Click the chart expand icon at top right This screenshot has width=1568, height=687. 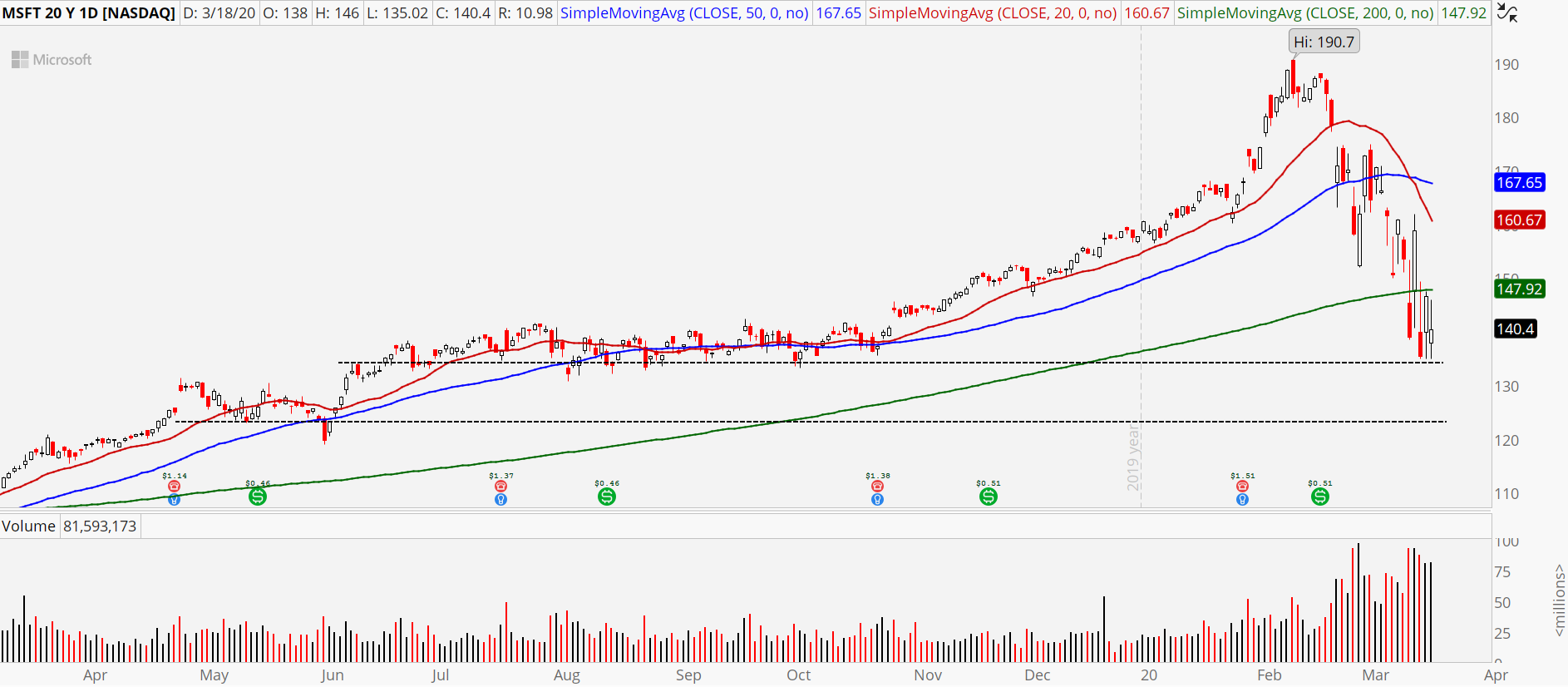[x=1506, y=12]
